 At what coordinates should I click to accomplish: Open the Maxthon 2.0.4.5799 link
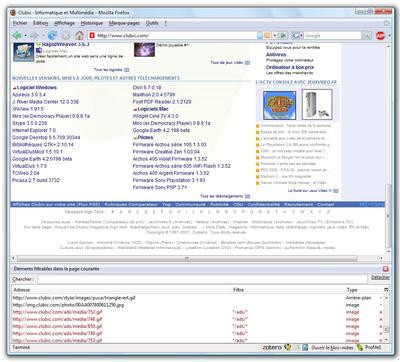154,95
